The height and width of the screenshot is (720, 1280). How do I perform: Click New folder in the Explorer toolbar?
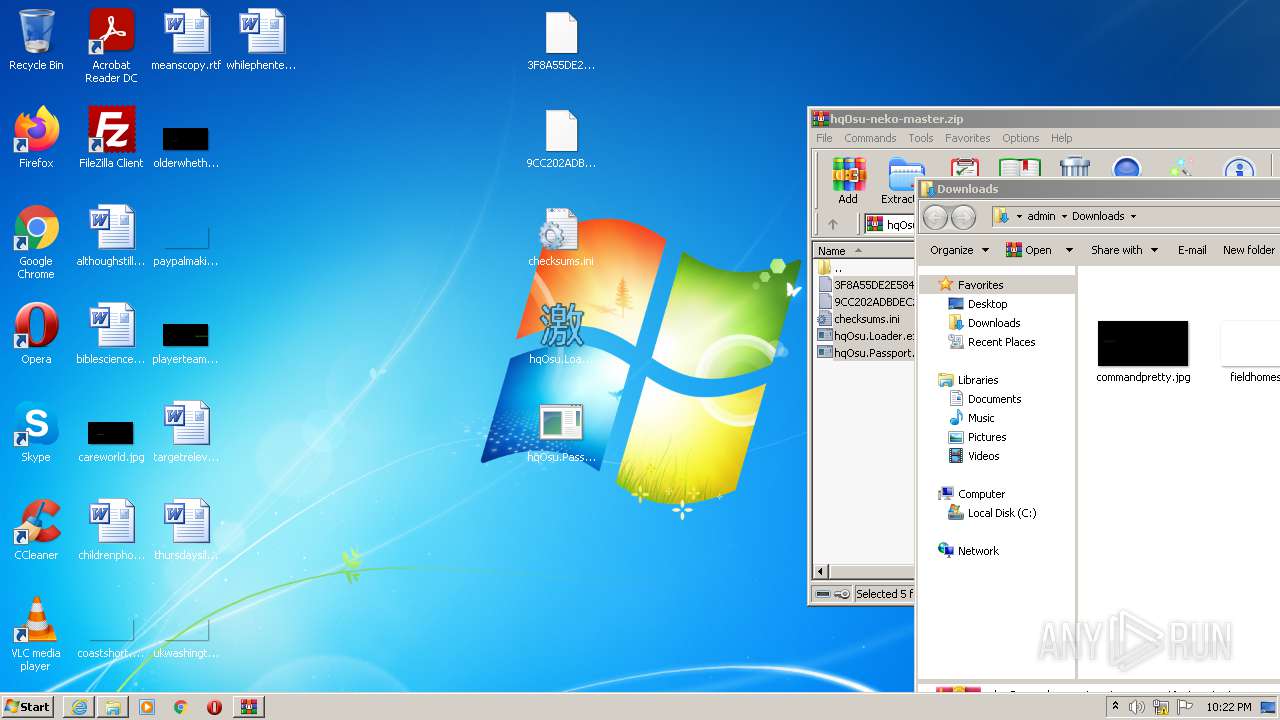click(x=1248, y=250)
